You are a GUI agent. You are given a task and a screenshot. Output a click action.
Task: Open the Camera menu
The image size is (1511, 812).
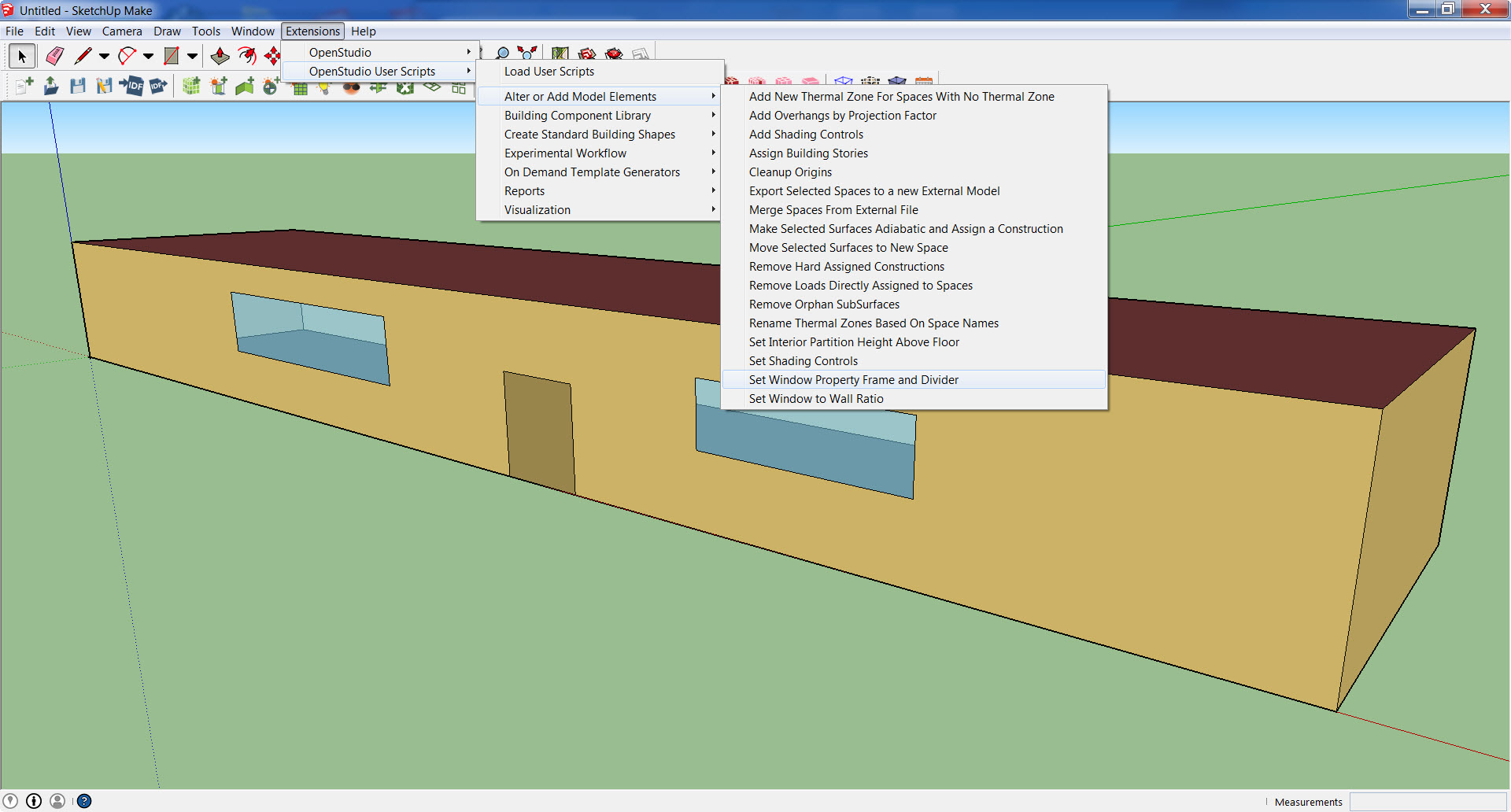point(122,31)
